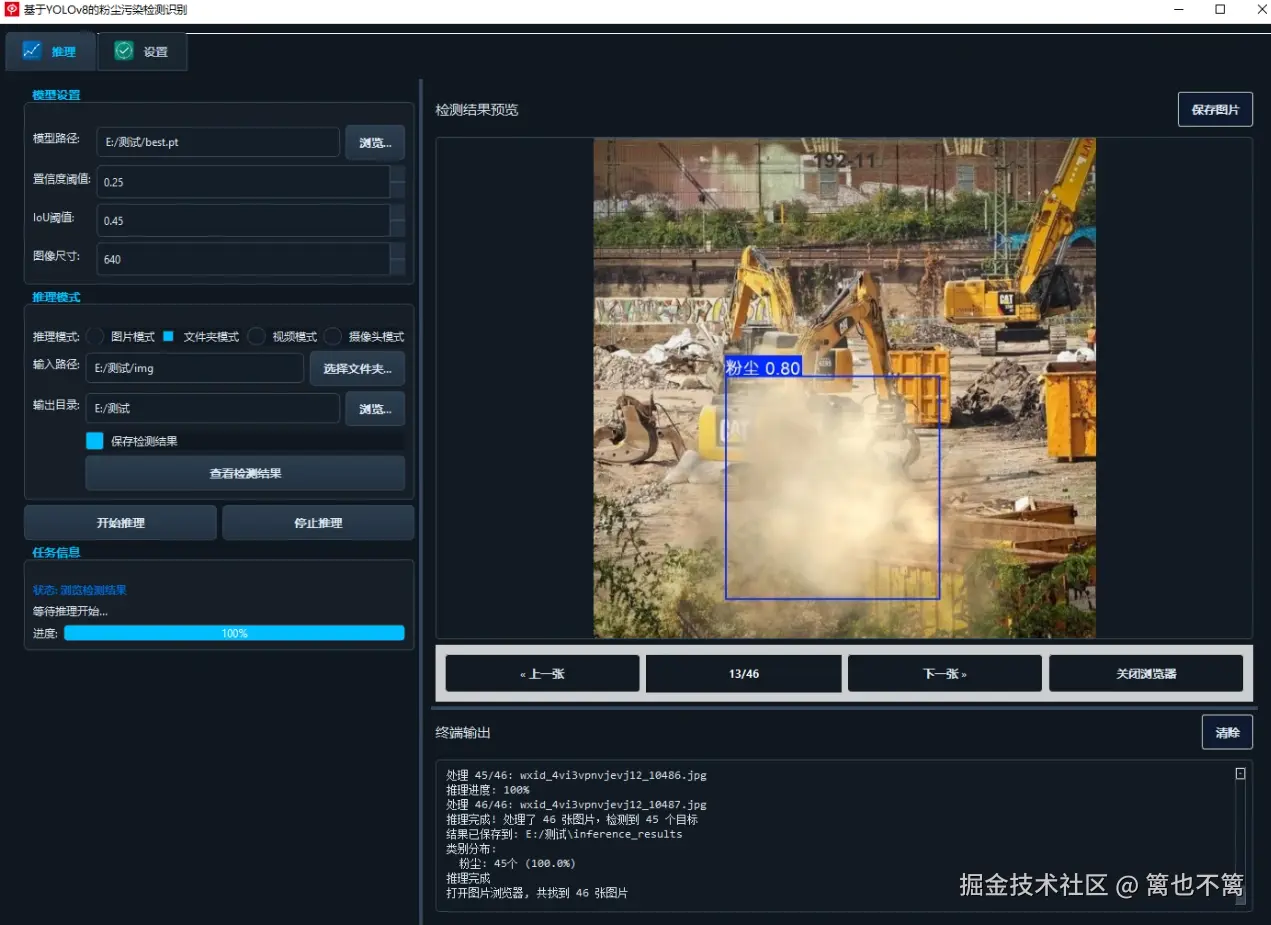Image resolution: width=1271 pixels, height=925 pixels.
Task: Click the 100% progress bar
Action: (x=234, y=633)
